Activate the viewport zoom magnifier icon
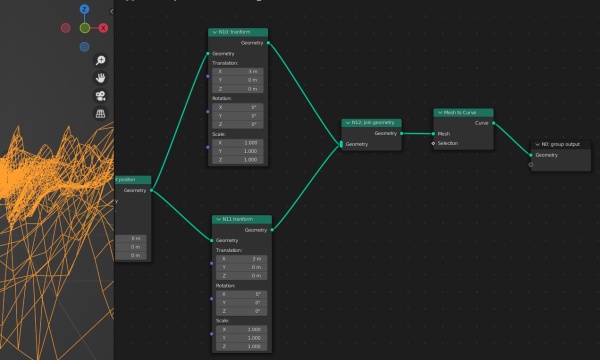 pos(101,60)
